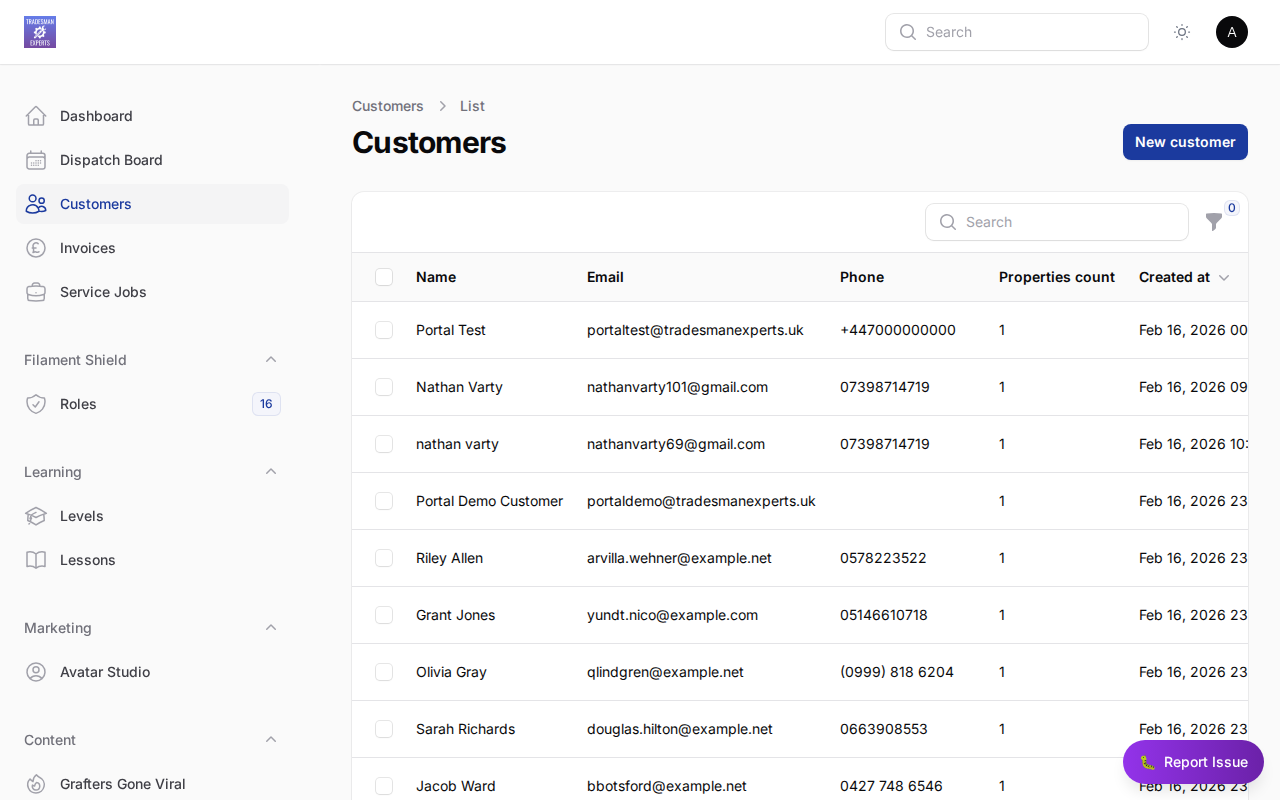1280x800 pixels.
Task: Collapse the Filament Shield section
Action: coord(271,359)
